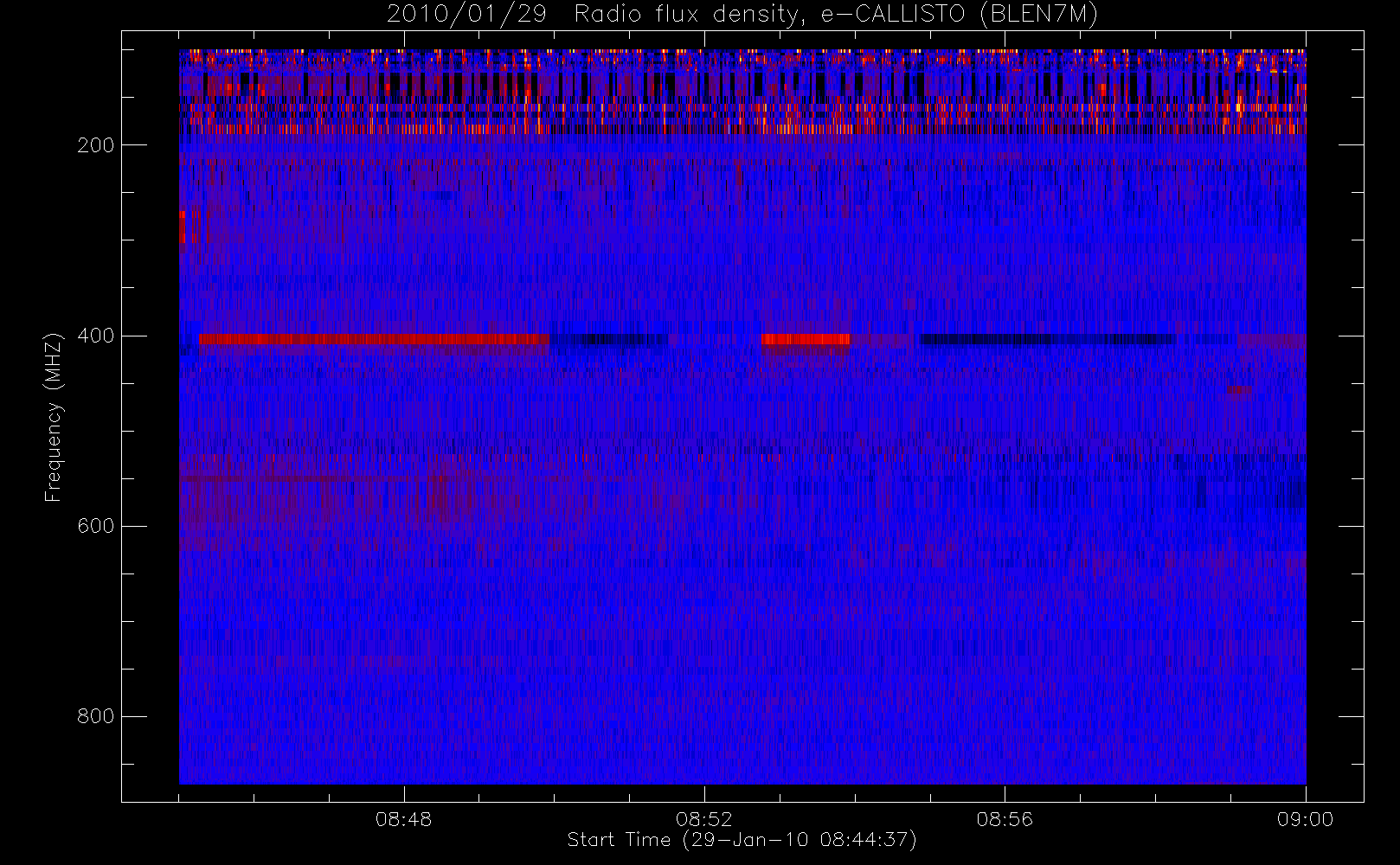This screenshot has width=1400, height=865.
Task: Click the 400 frequency tick label
Action: (95, 336)
